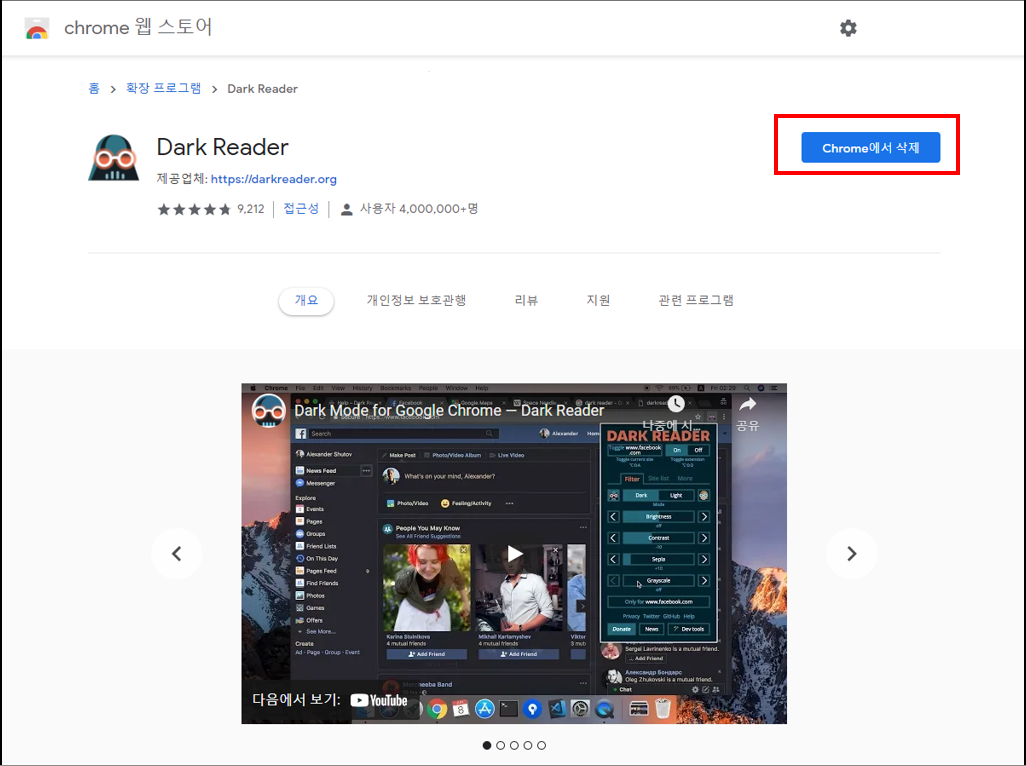This screenshot has width=1026, height=766.
Task: Click the 사용자 4,000,000+명 text
Action: pyautogui.click(x=419, y=209)
